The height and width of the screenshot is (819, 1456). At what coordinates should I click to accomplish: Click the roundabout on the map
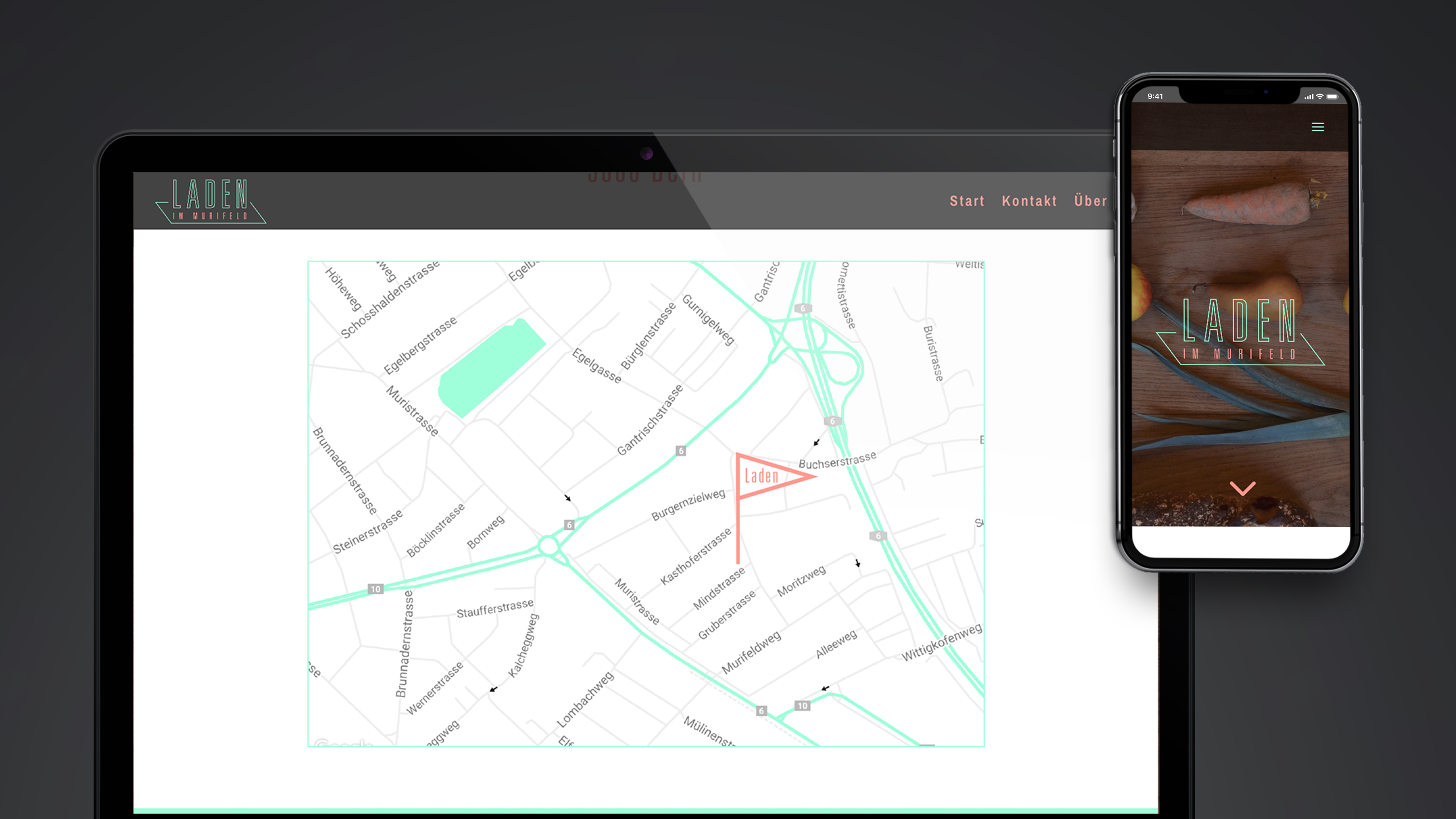tap(548, 546)
